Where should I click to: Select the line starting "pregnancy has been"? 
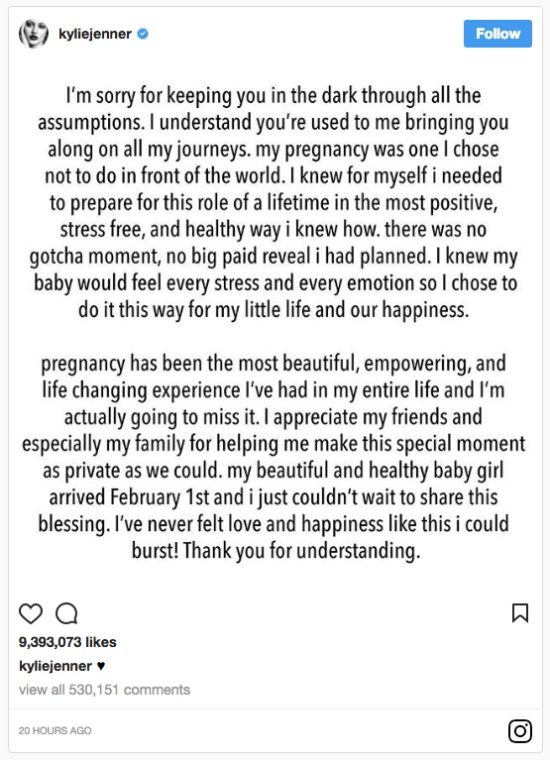[274, 364]
